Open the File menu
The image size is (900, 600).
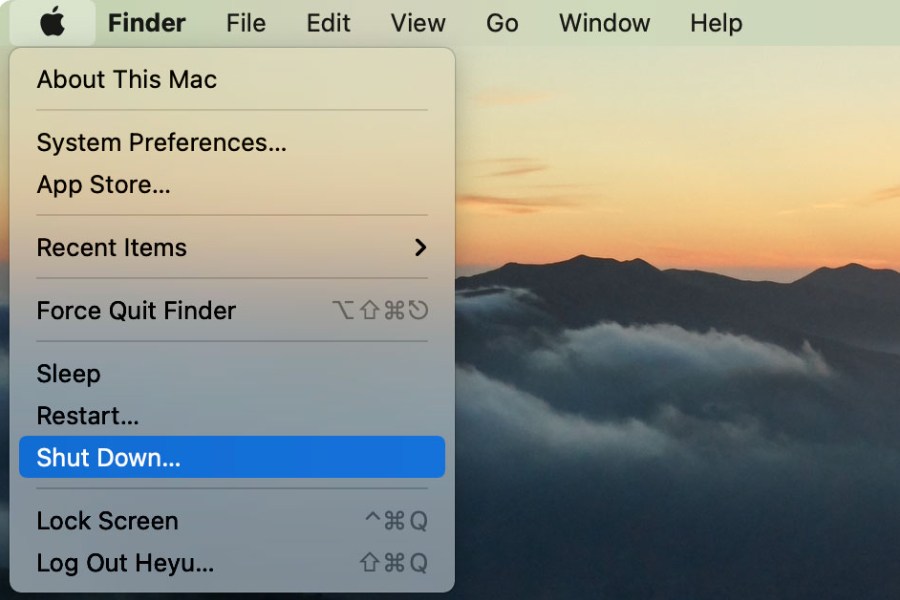246,23
